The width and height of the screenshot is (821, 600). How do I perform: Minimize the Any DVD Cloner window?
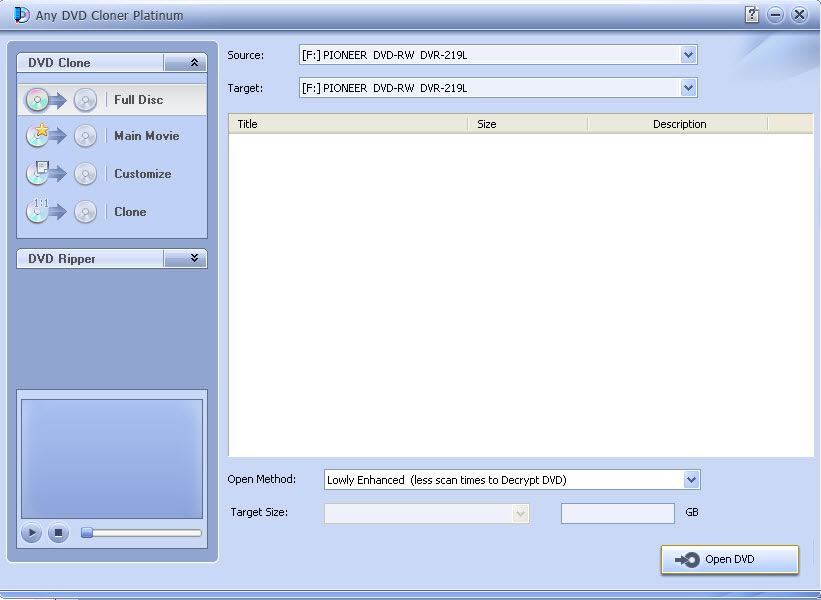click(775, 15)
